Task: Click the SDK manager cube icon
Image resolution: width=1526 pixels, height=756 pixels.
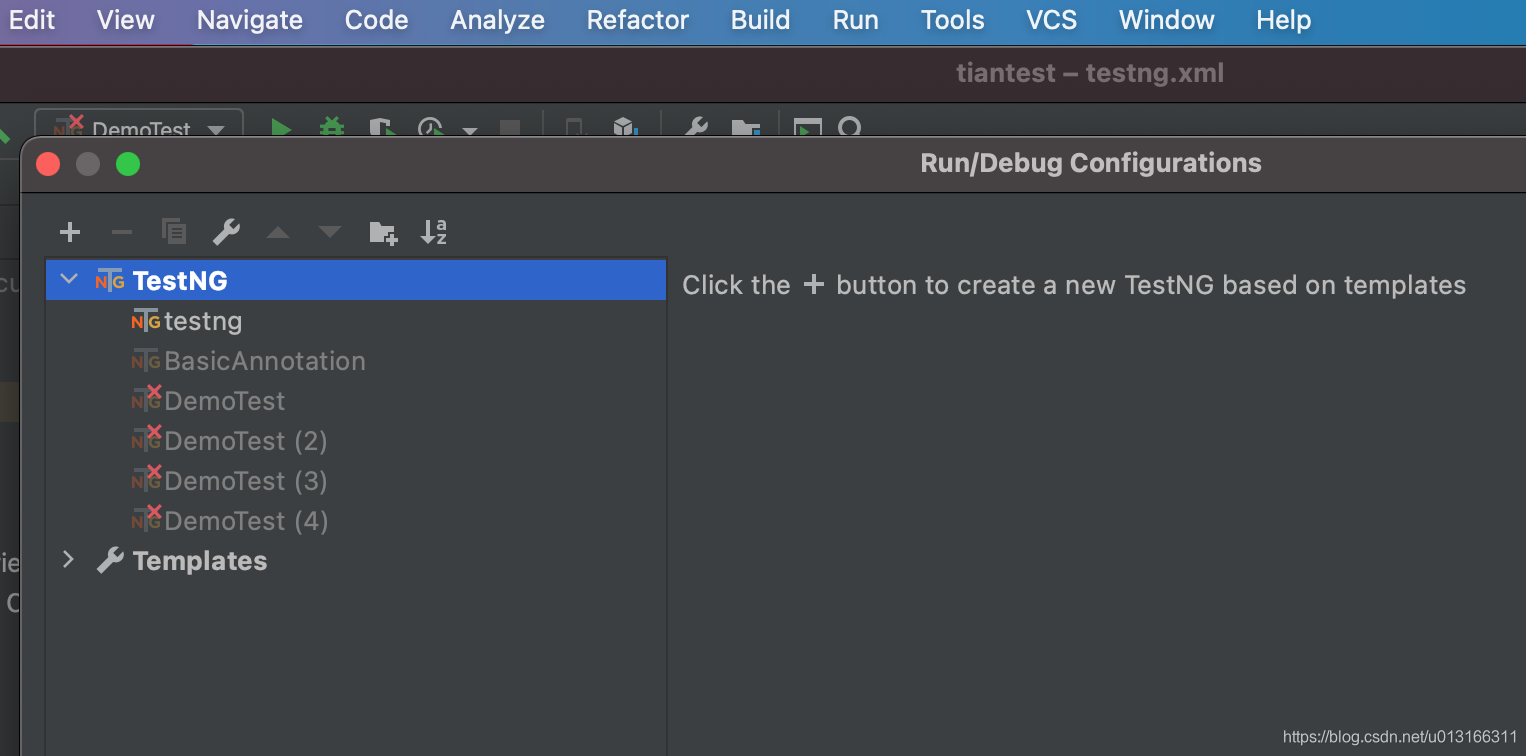Action: (625, 128)
